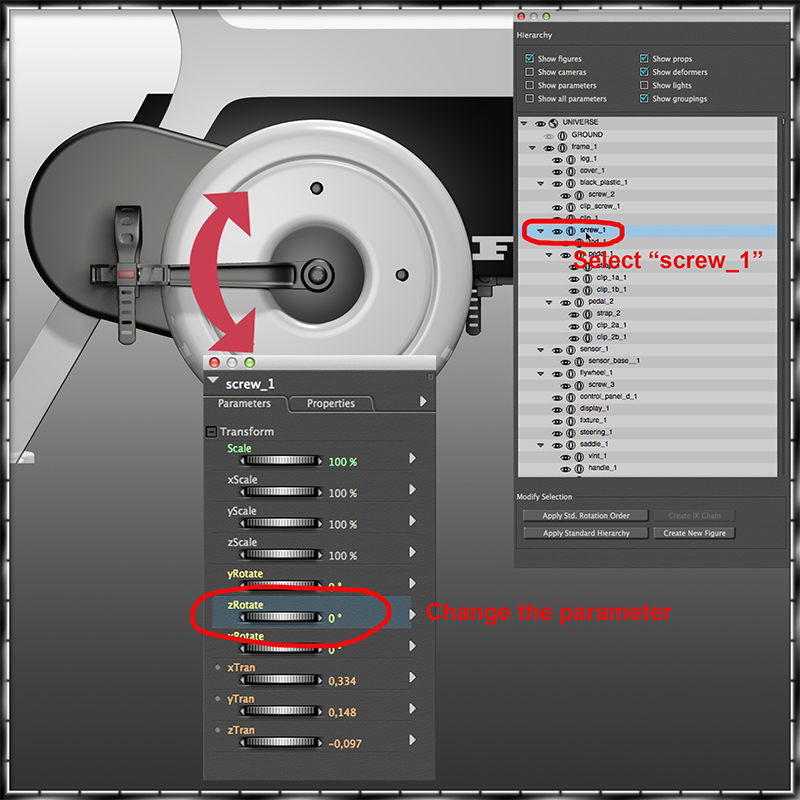Collapse the Transform parameter group
This screenshot has width=800, height=800.
(x=211, y=432)
